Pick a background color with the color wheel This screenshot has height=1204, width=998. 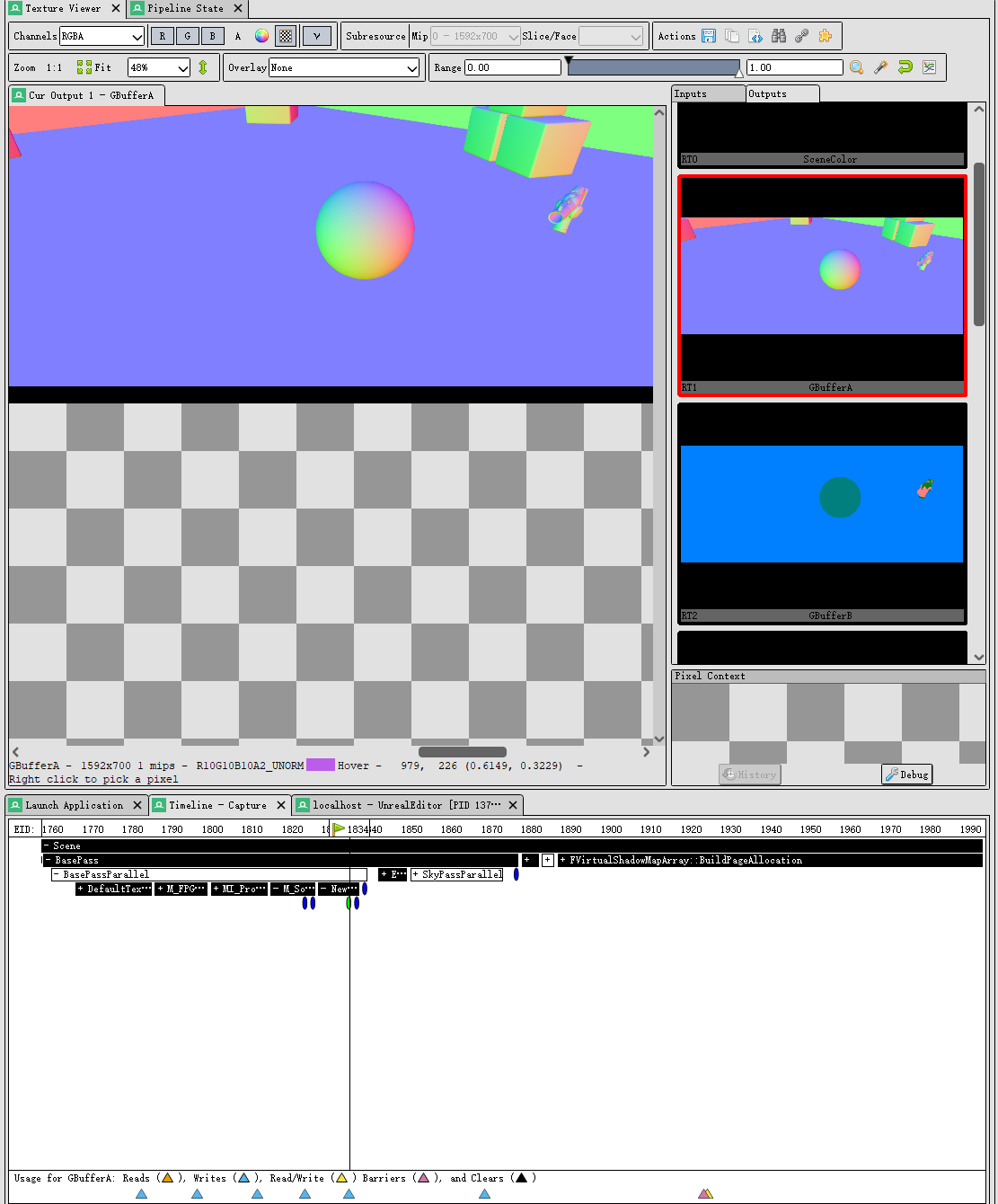[x=261, y=35]
